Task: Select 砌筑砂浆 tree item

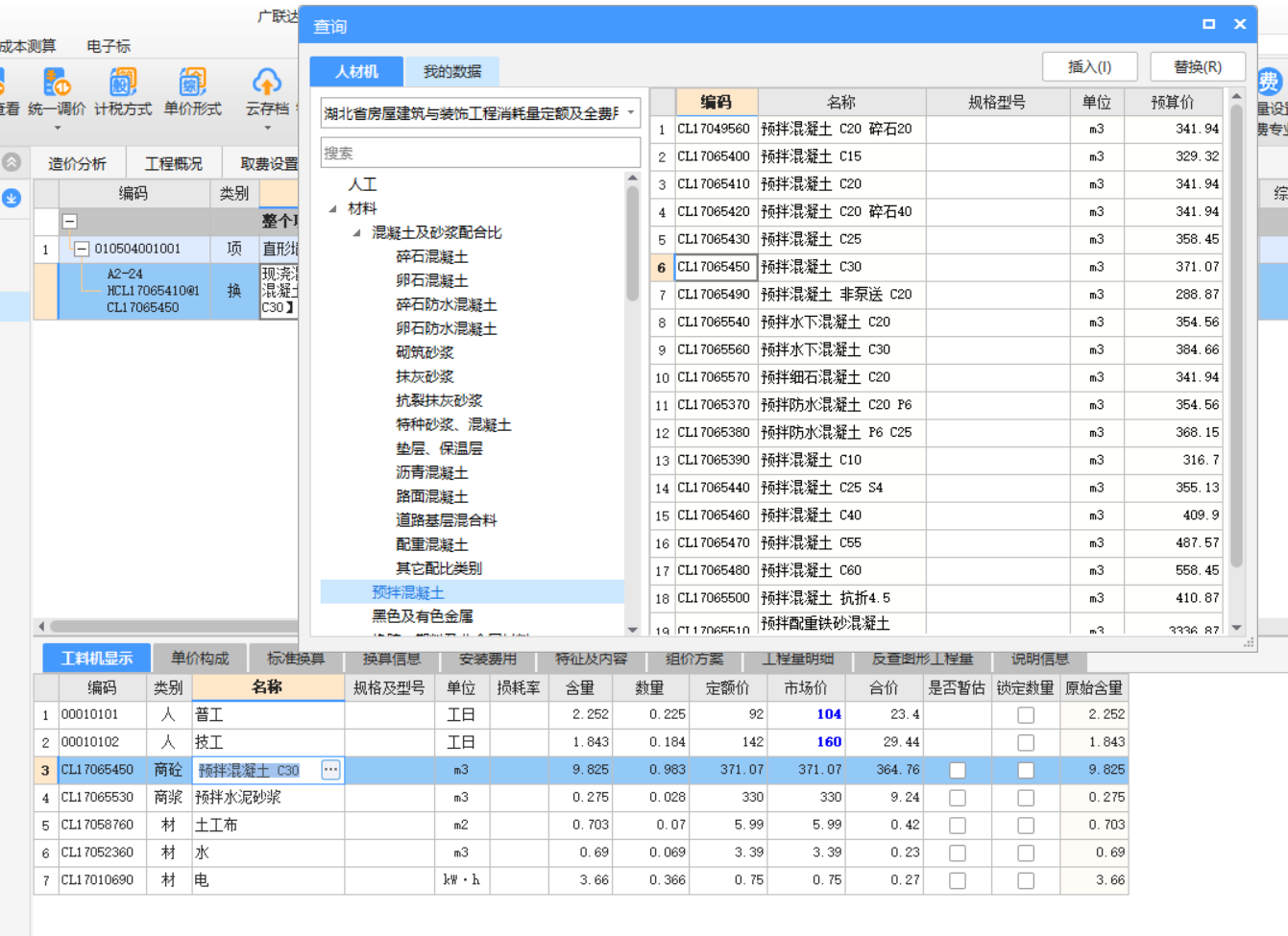Action: tap(425, 352)
